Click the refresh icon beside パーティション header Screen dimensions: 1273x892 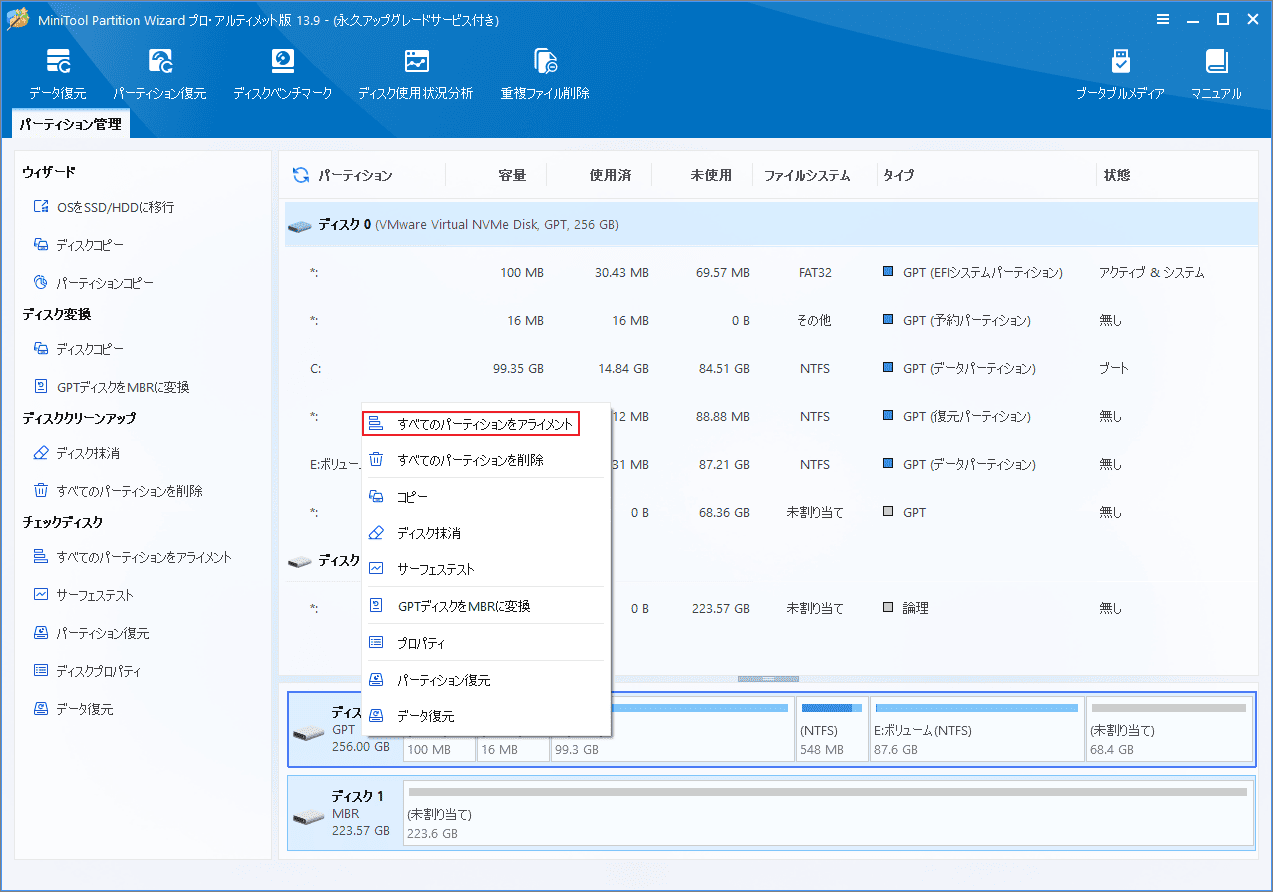point(300,175)
